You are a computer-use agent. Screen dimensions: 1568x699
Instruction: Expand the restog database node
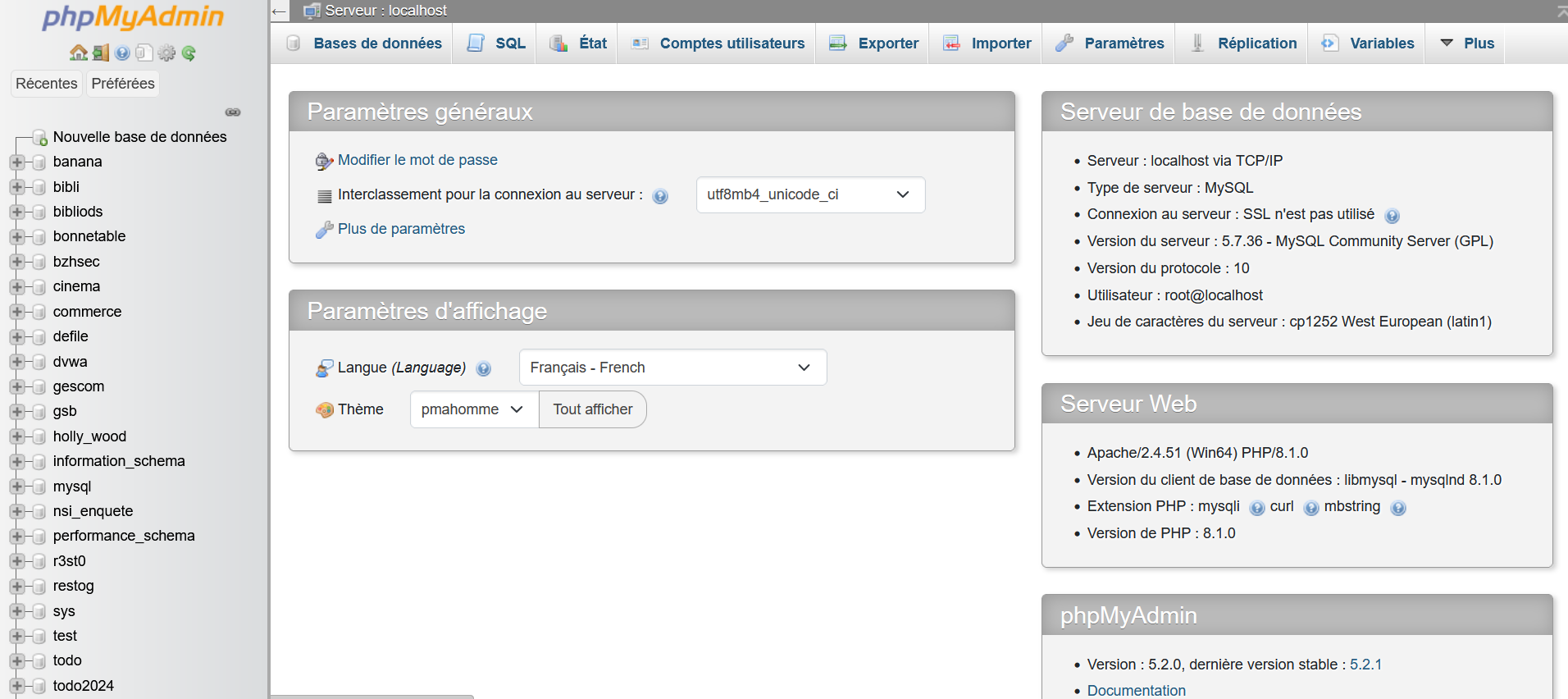pyautogui.click(x=17, y=587)
